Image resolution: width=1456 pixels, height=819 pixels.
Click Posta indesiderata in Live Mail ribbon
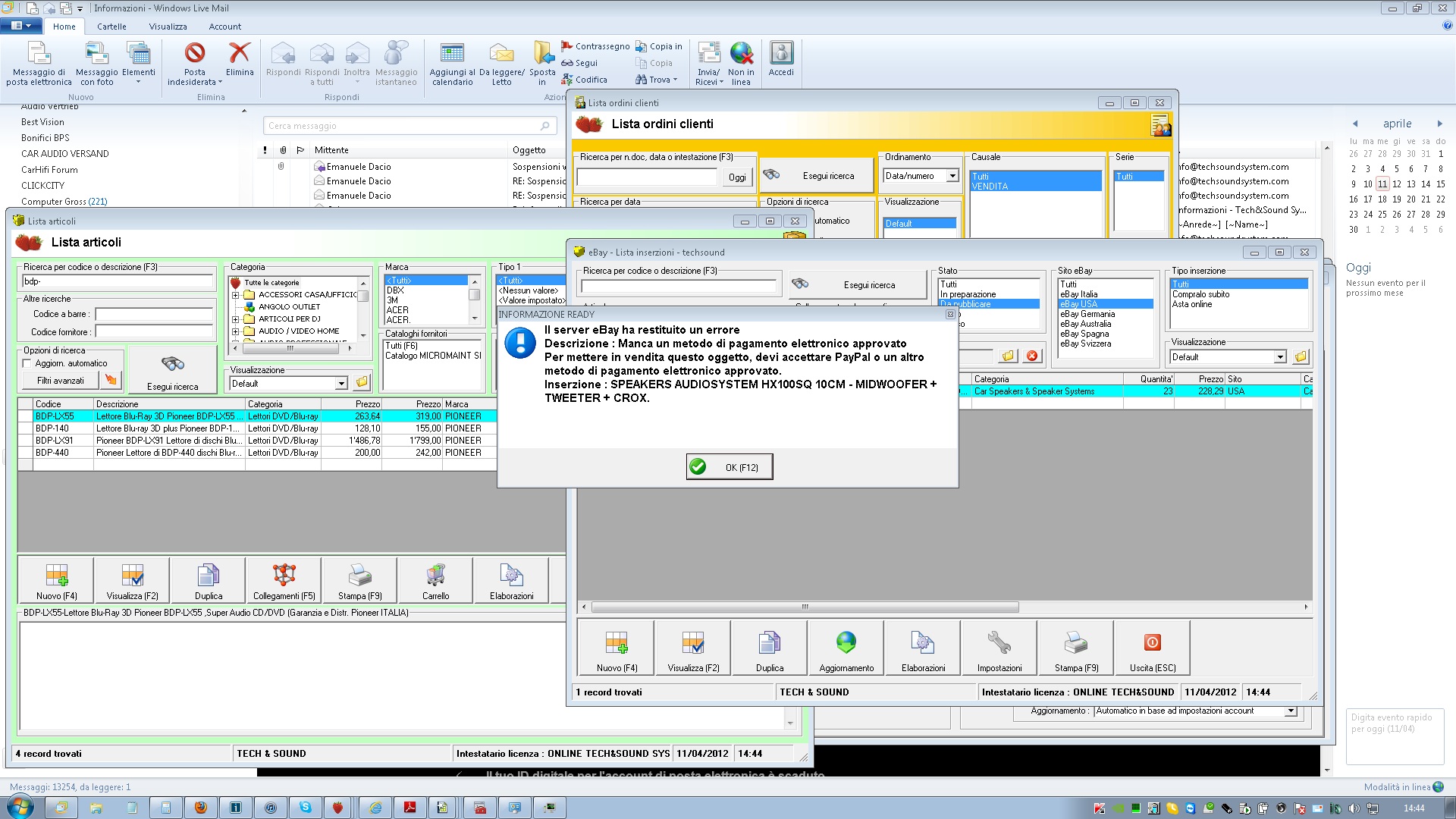tap(195, 64)
